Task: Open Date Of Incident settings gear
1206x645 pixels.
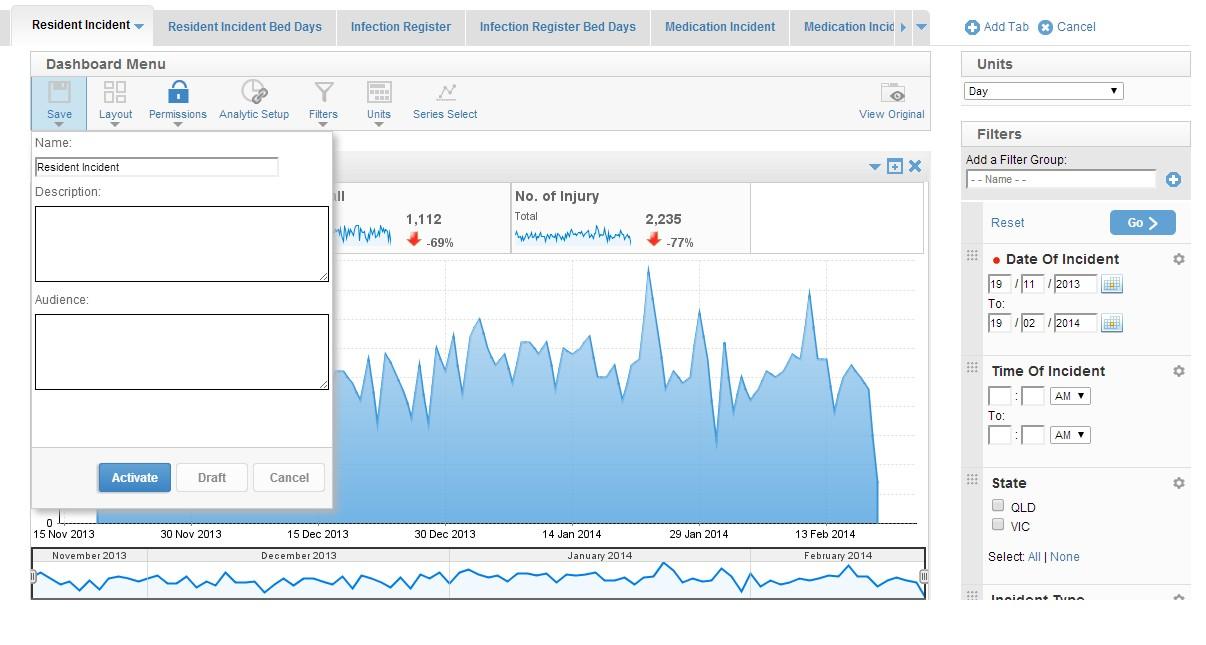Action: tap(1179, 259)
